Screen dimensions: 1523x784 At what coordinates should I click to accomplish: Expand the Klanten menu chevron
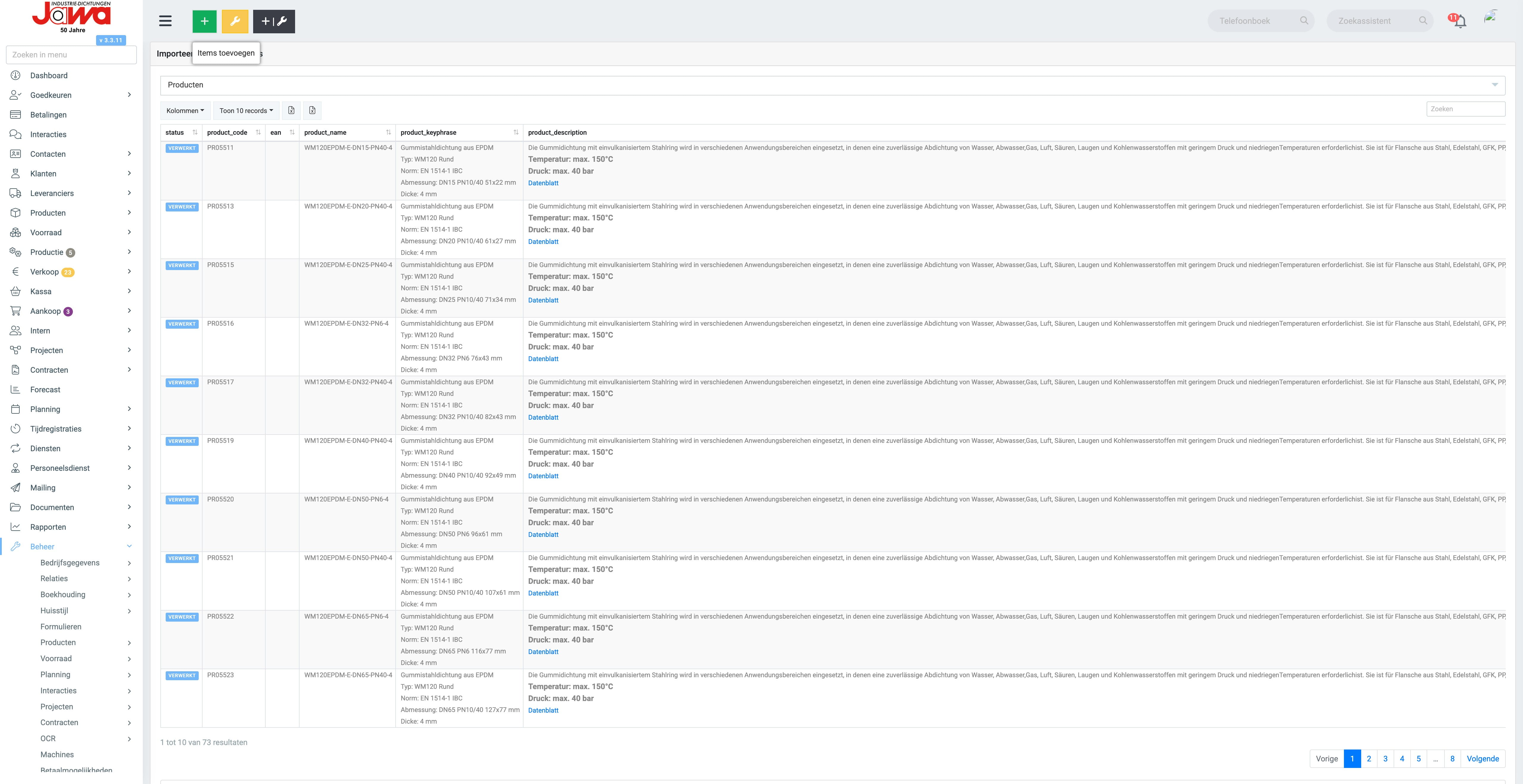click(x=129, y=173)
